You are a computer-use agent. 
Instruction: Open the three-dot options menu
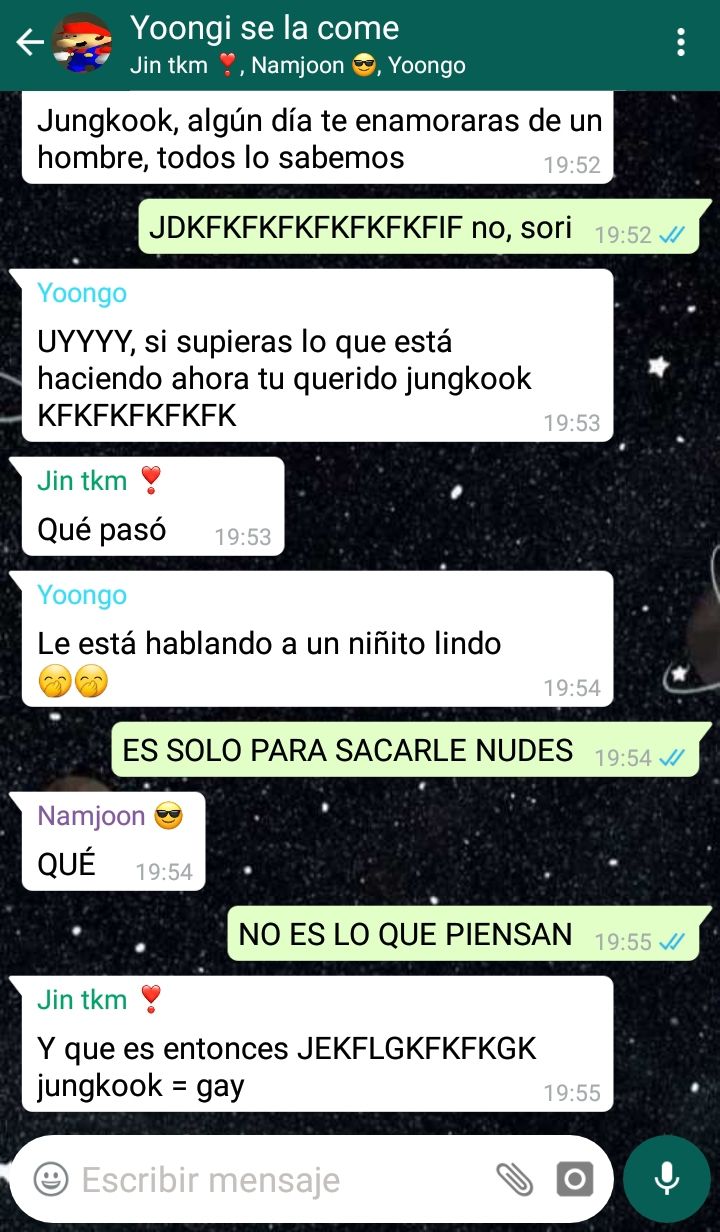[681, 42]
